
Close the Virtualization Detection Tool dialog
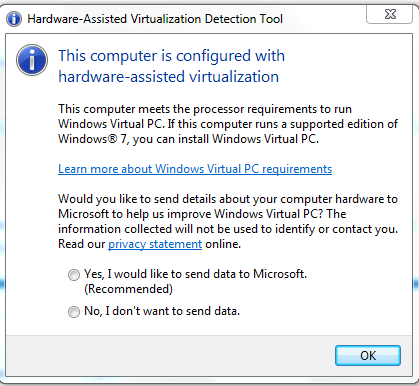tap(389, 15)
